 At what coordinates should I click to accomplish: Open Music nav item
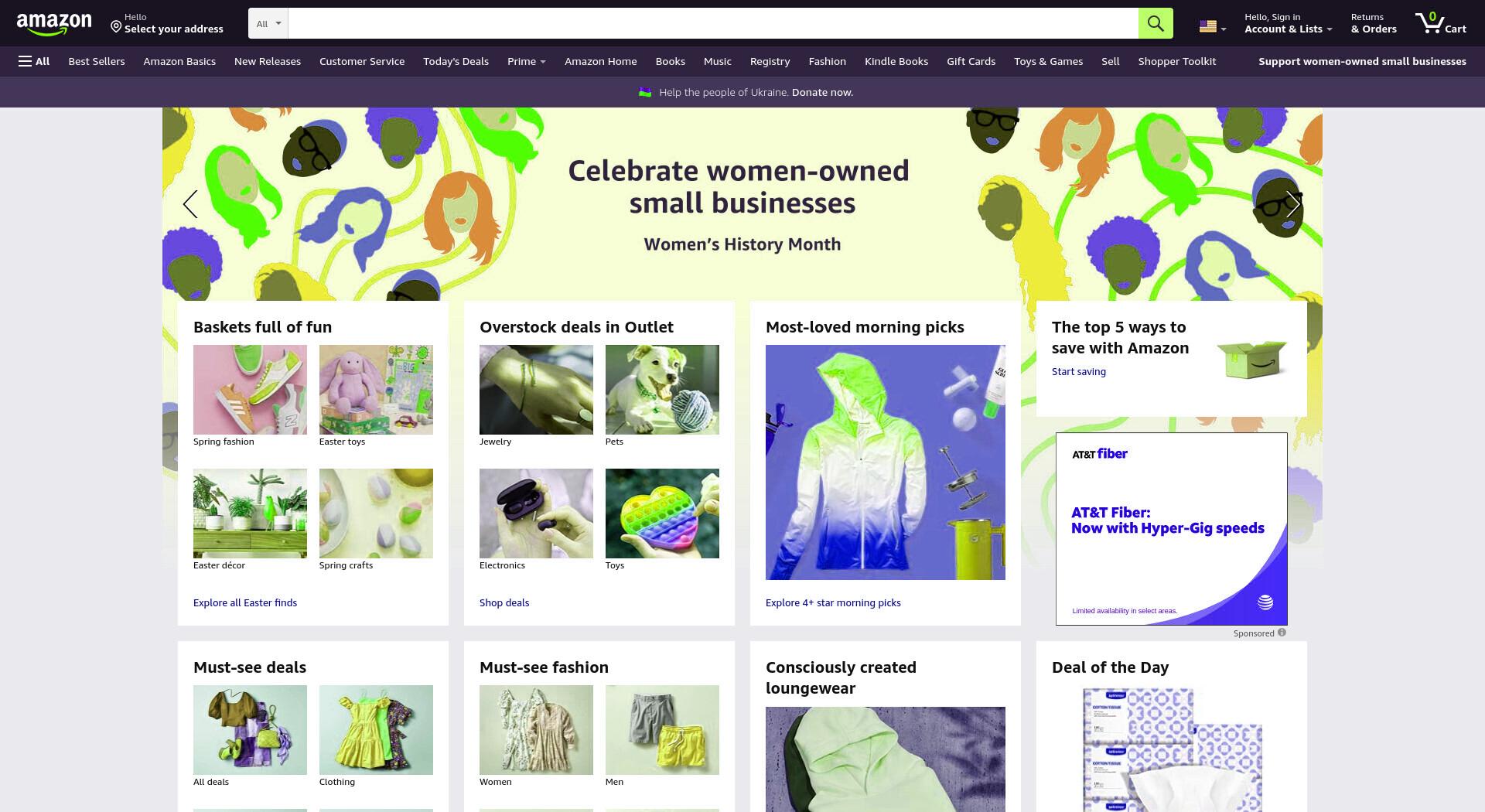[718, 61]
